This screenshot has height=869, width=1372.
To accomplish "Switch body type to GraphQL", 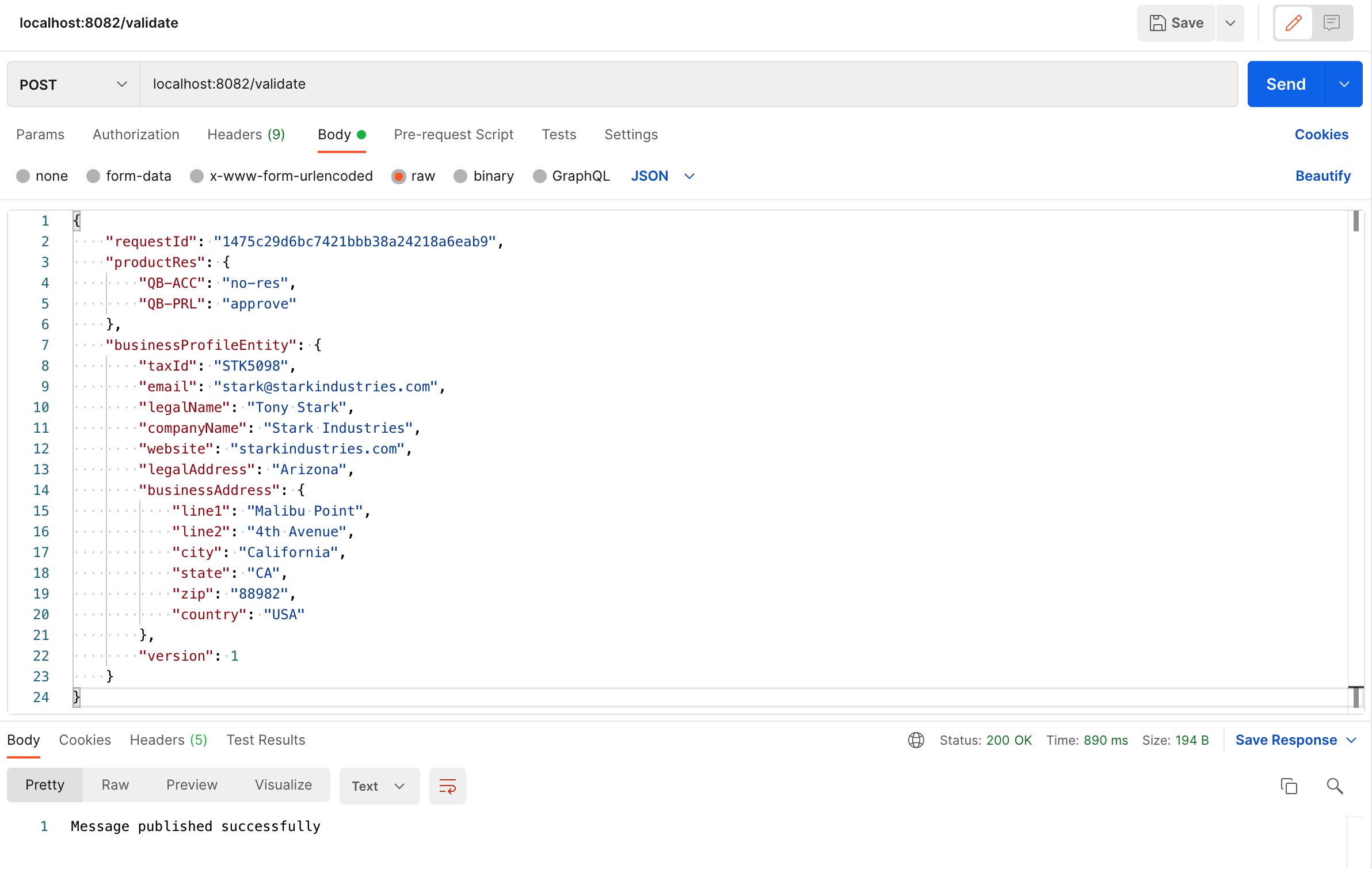I will pyautogui.click(x=540, y=176).
